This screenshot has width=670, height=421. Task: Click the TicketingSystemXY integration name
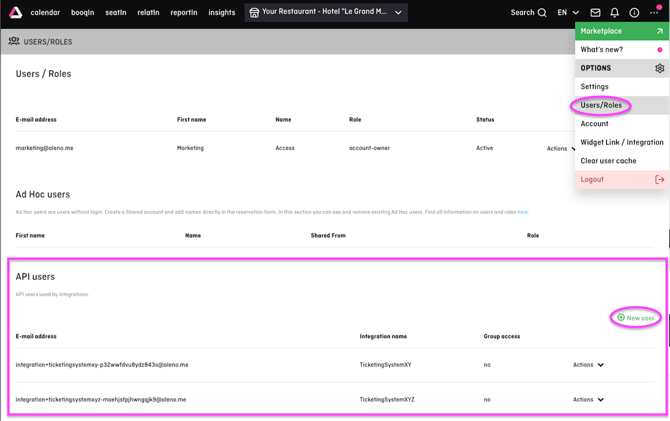tap(385, 365)
